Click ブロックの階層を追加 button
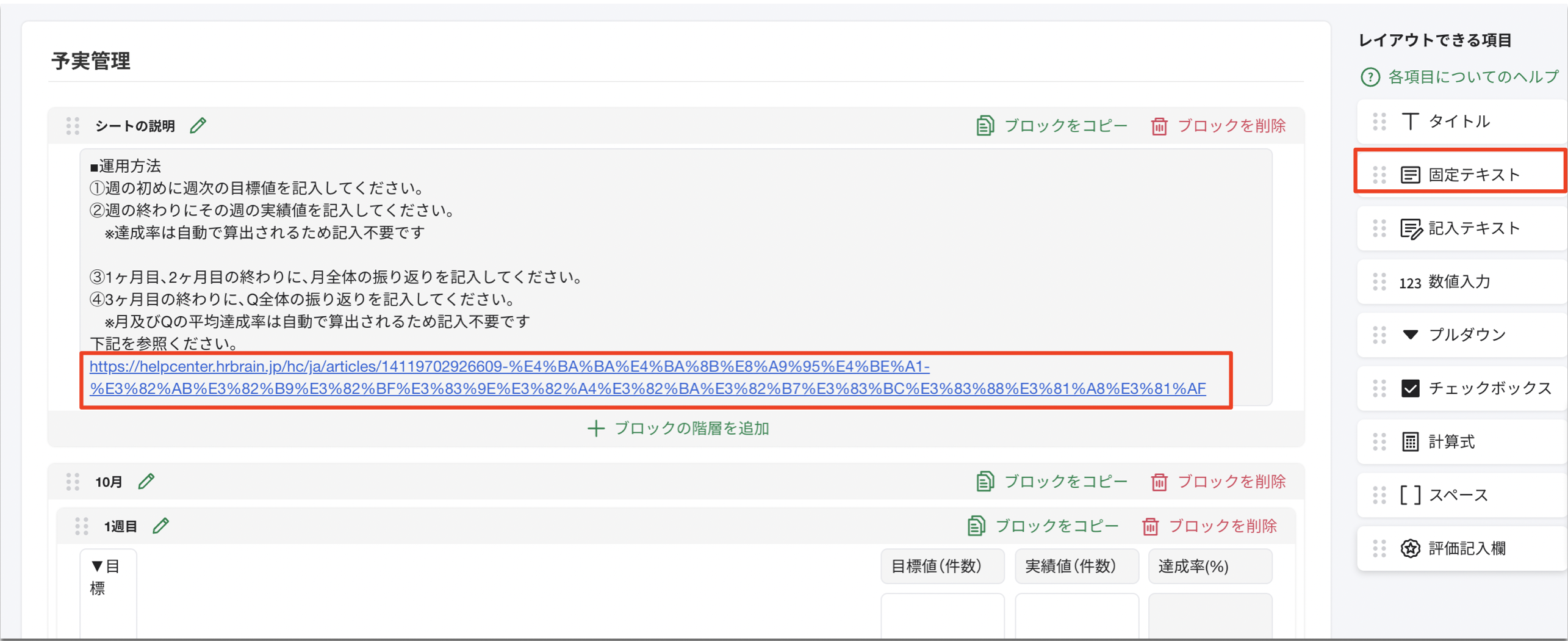The width and height of the screenshot is (1568, 641). coord(678,429)
